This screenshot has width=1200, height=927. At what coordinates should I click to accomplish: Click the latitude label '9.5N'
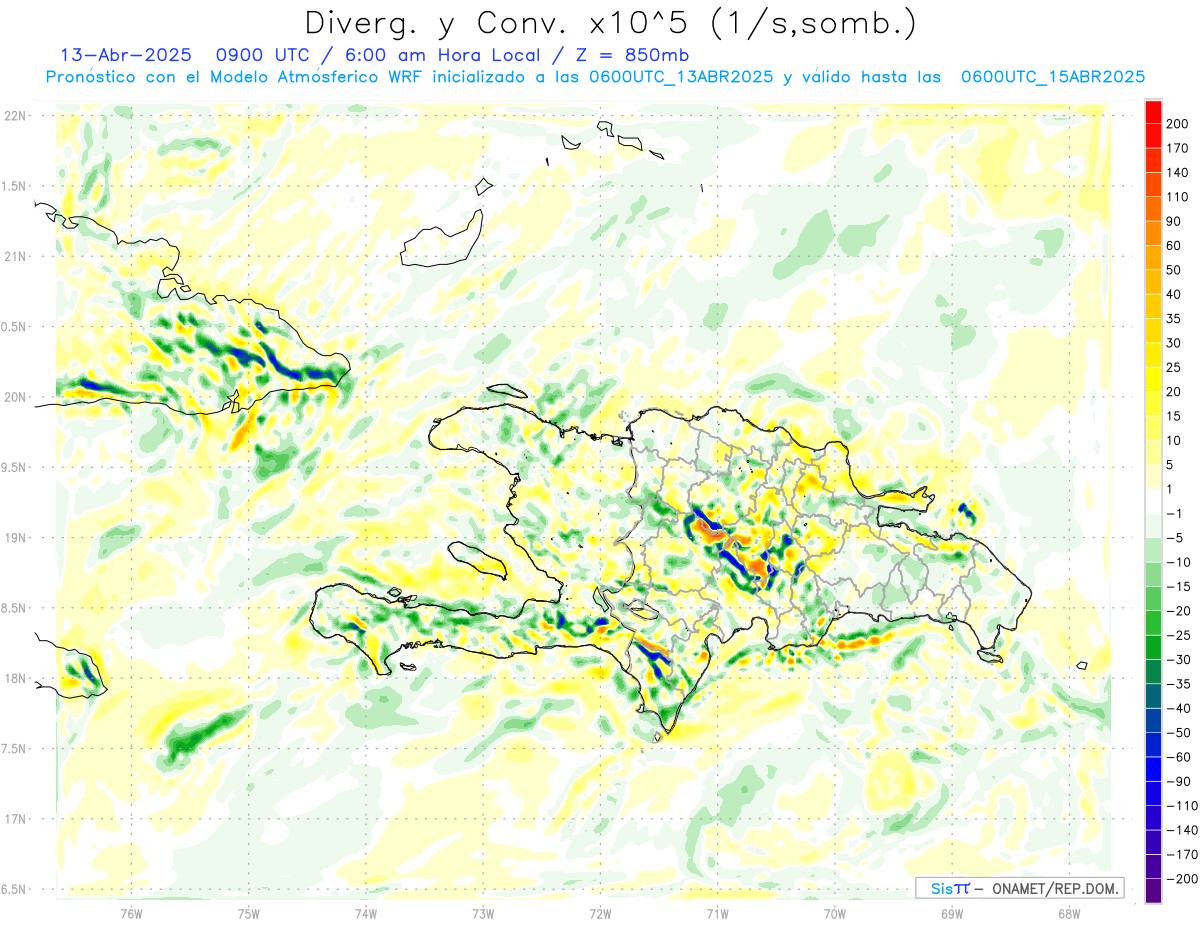coord(15,467)
